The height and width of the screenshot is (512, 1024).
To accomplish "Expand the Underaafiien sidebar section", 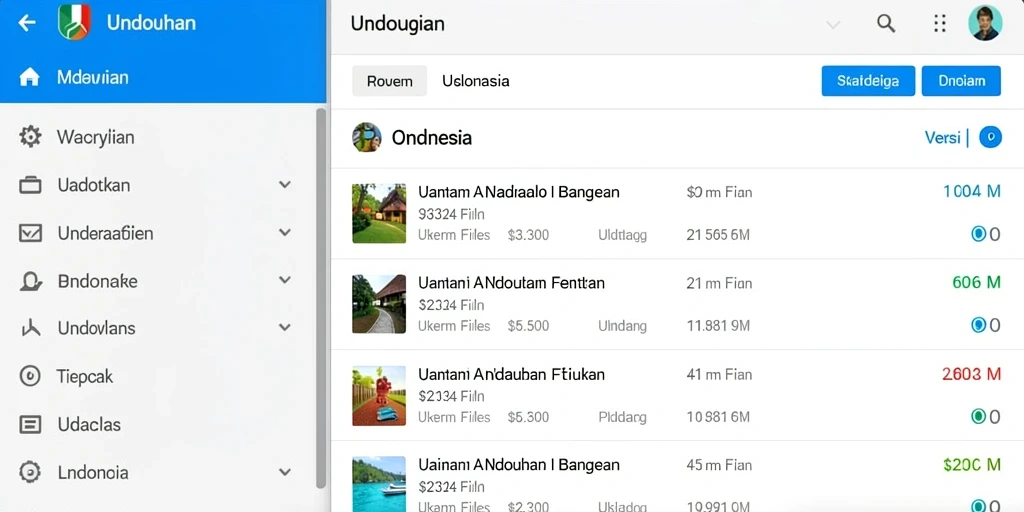I will click(x=285, y=232).
